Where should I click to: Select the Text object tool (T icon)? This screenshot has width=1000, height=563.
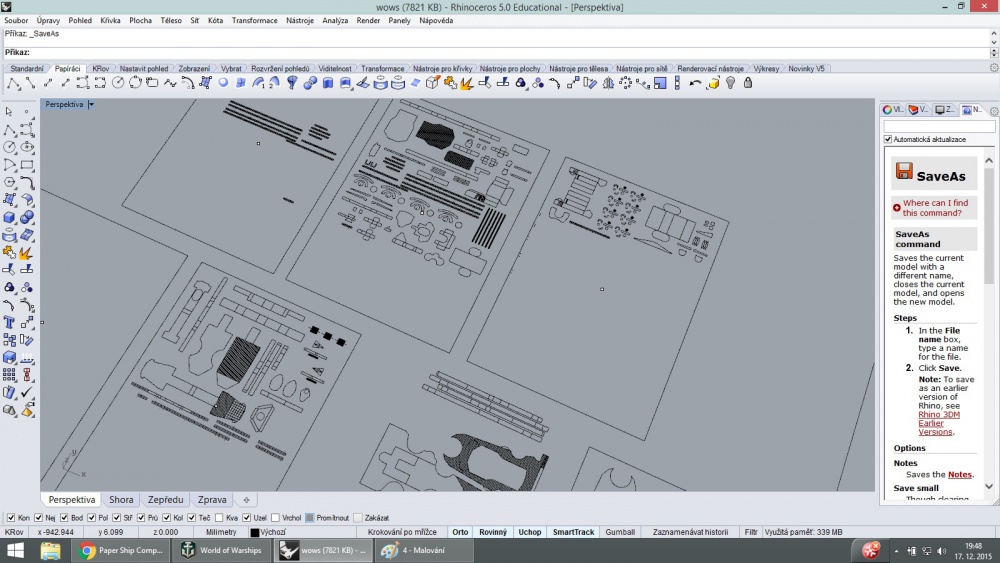click(9, 323)
